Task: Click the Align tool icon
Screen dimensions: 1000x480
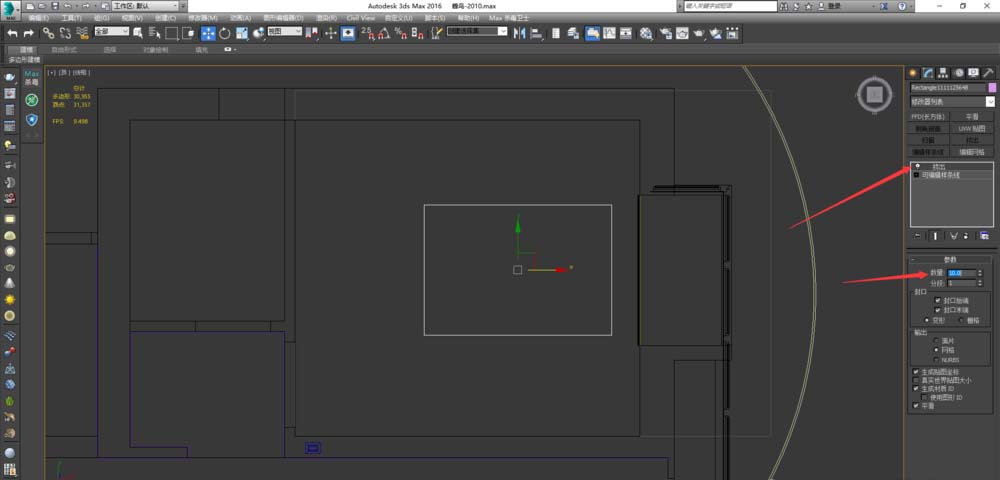Action: 537,33
